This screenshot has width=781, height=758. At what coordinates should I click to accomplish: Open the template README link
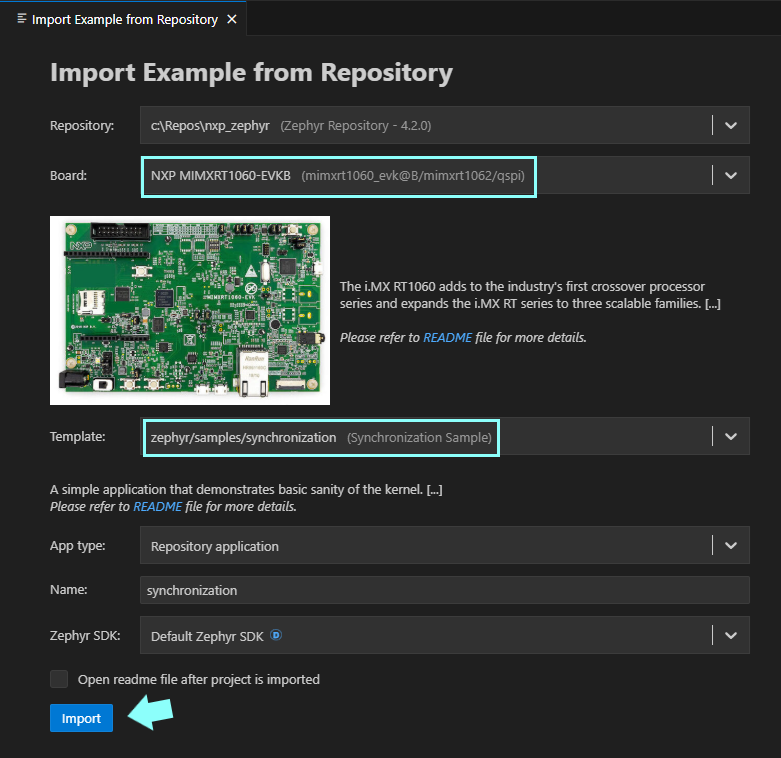pyautogui.click(x=157, y=507)
